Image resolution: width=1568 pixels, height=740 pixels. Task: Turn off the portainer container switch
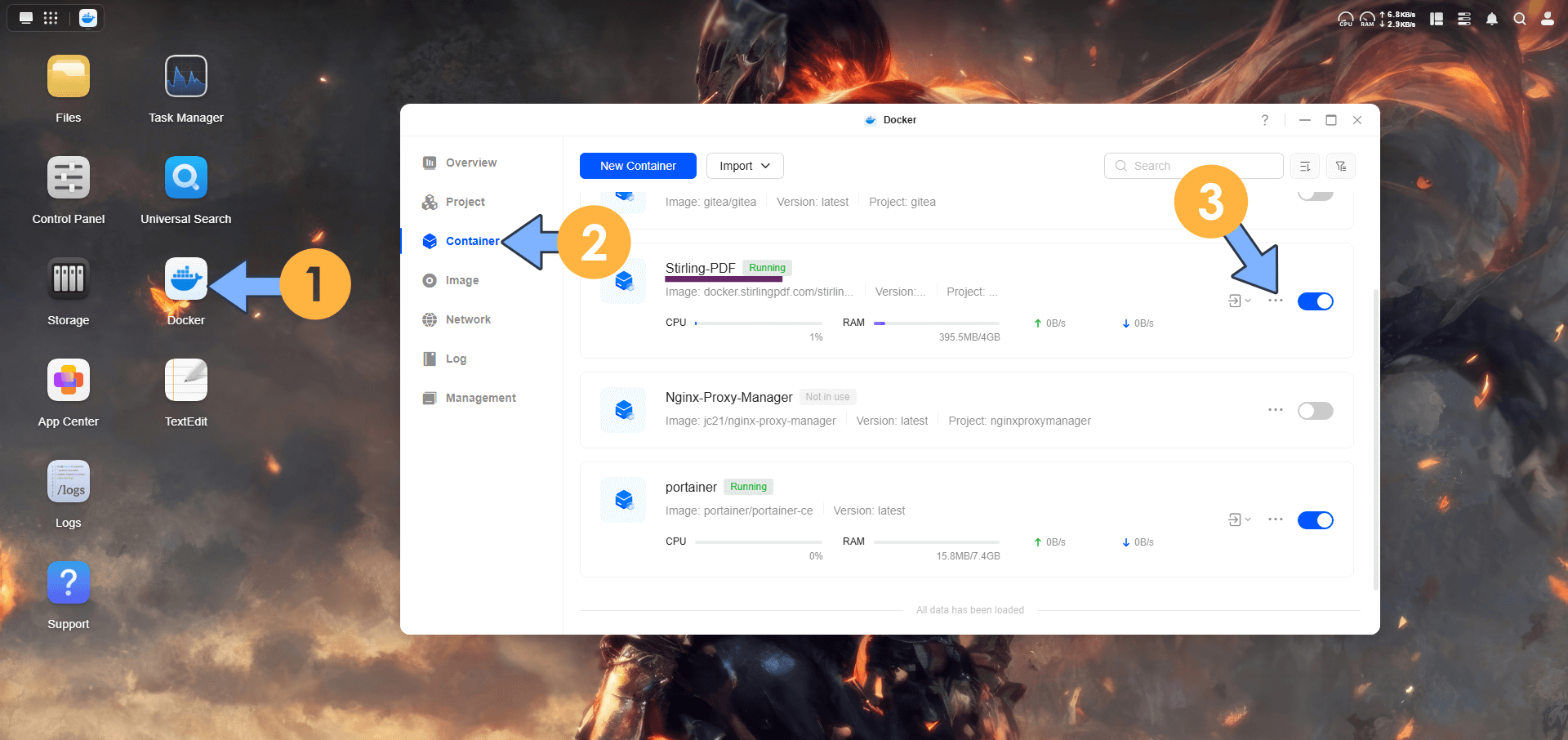click(1316, 520)
